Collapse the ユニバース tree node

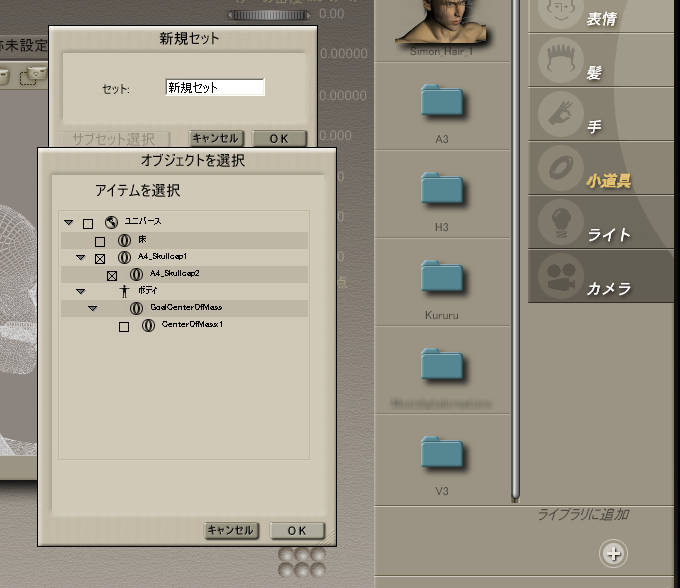(x=69, y=222)
